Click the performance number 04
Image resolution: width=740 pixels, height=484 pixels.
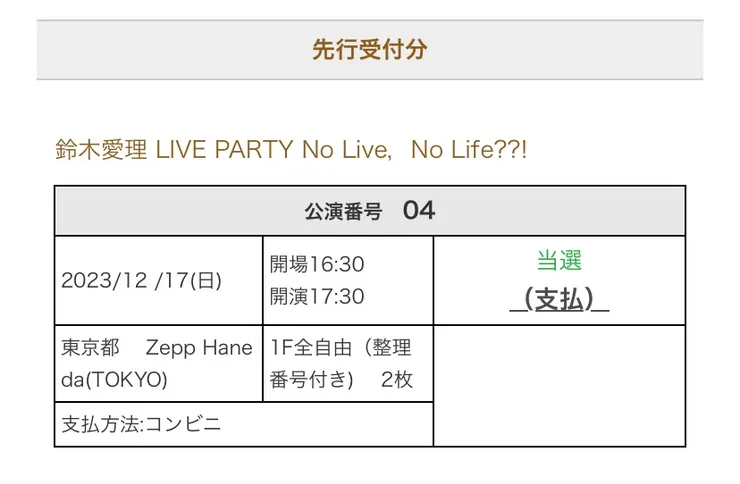tap(419, 211)
